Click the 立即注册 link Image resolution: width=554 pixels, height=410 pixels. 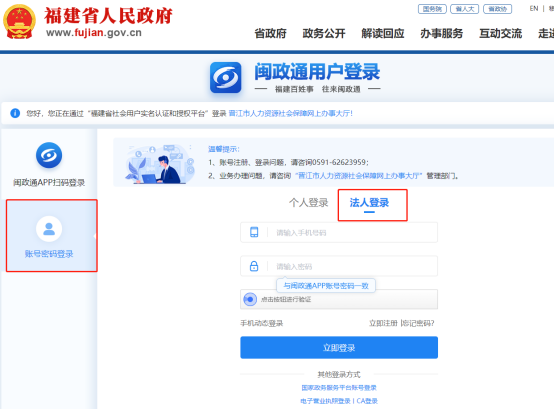pyautogui.click(x=383, y=323)
